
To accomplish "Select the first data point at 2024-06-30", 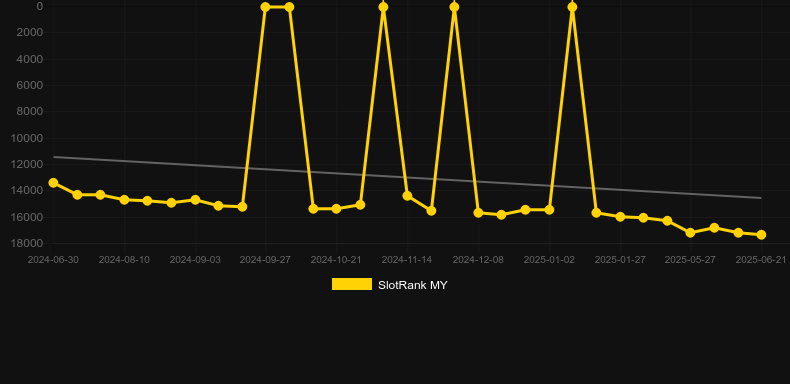I will pos(53,183).
